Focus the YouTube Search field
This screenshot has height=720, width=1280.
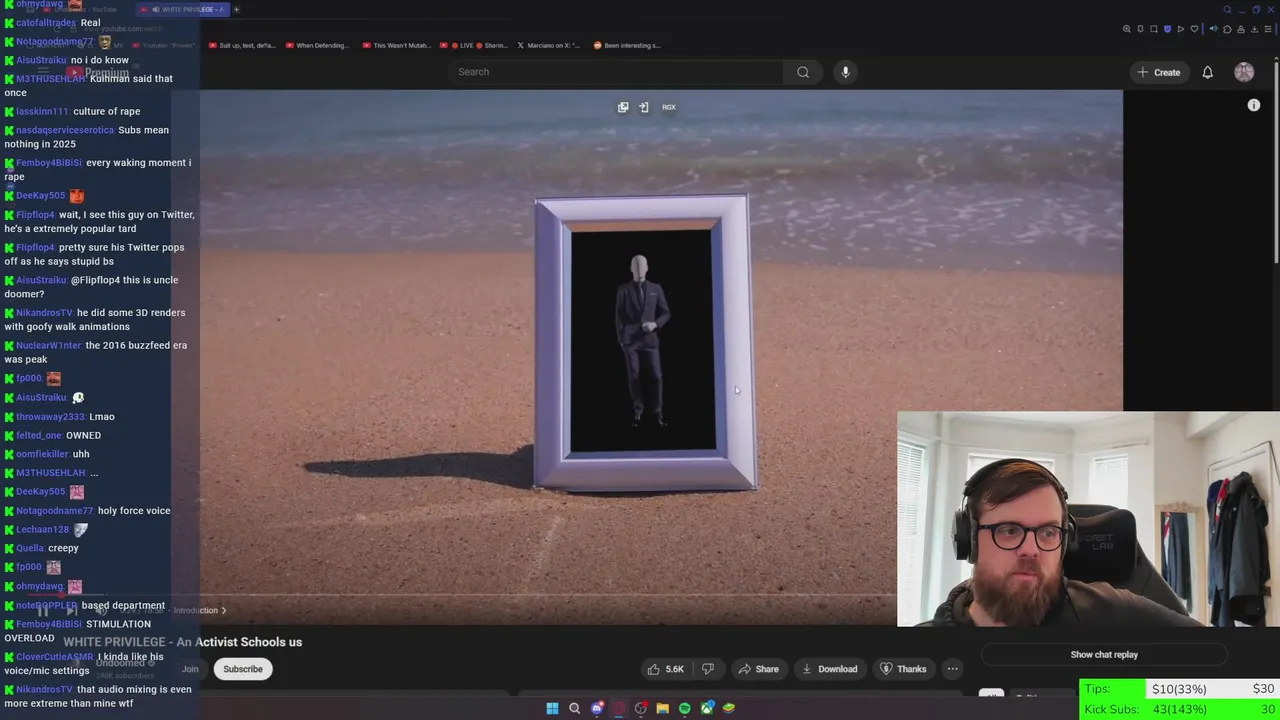pos(615,72)
